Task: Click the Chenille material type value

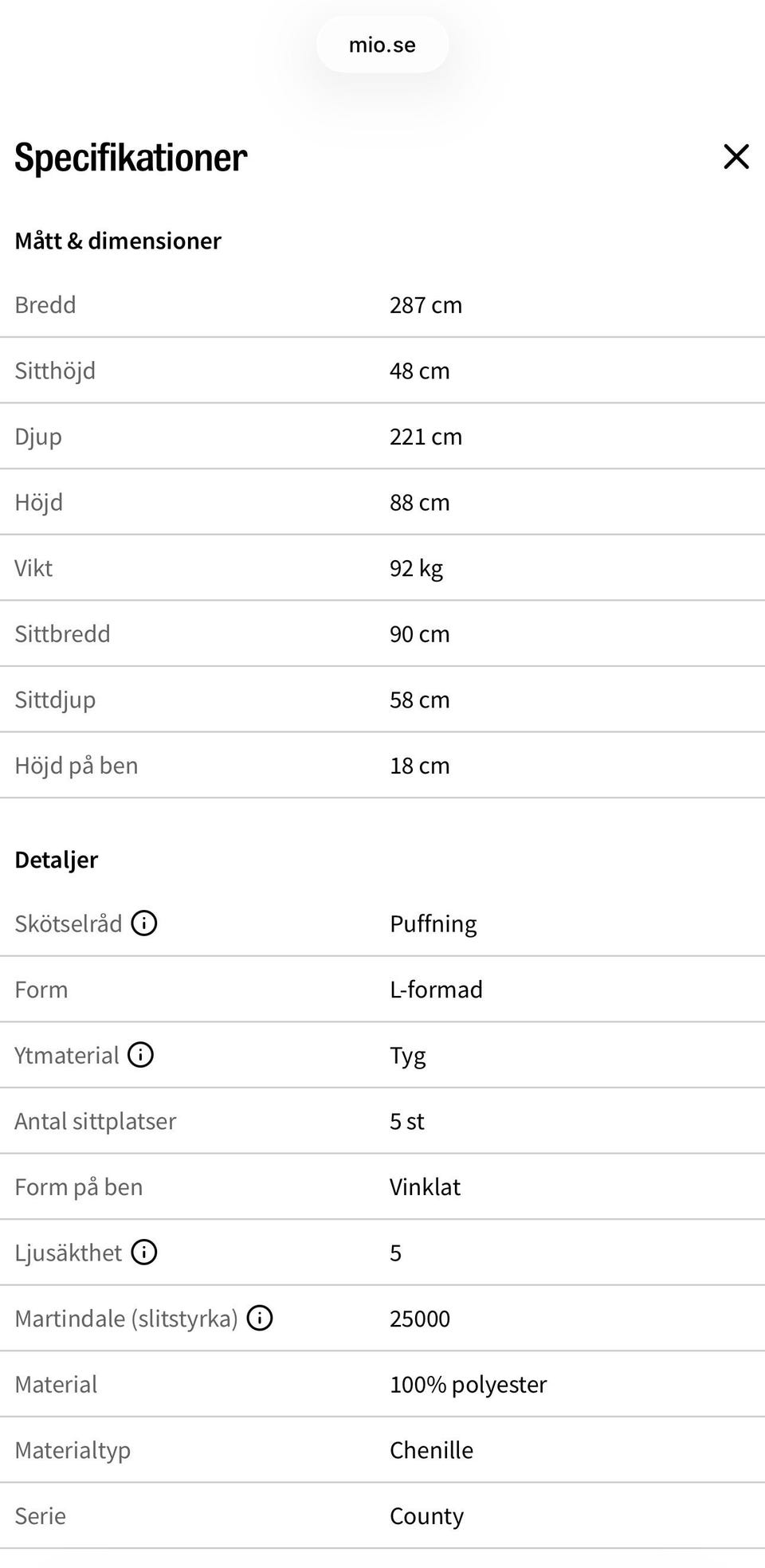Action: [x=431, y=1450]
